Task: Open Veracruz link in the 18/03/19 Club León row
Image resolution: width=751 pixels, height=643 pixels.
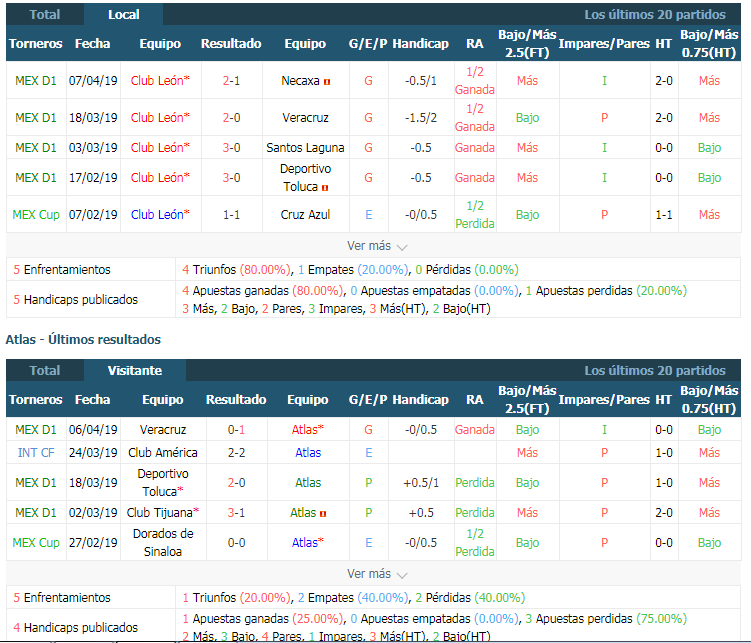Action: [x=306, y=118]
